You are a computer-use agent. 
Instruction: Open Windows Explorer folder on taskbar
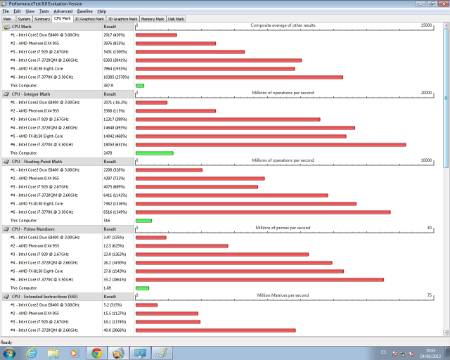pos(53,353)
